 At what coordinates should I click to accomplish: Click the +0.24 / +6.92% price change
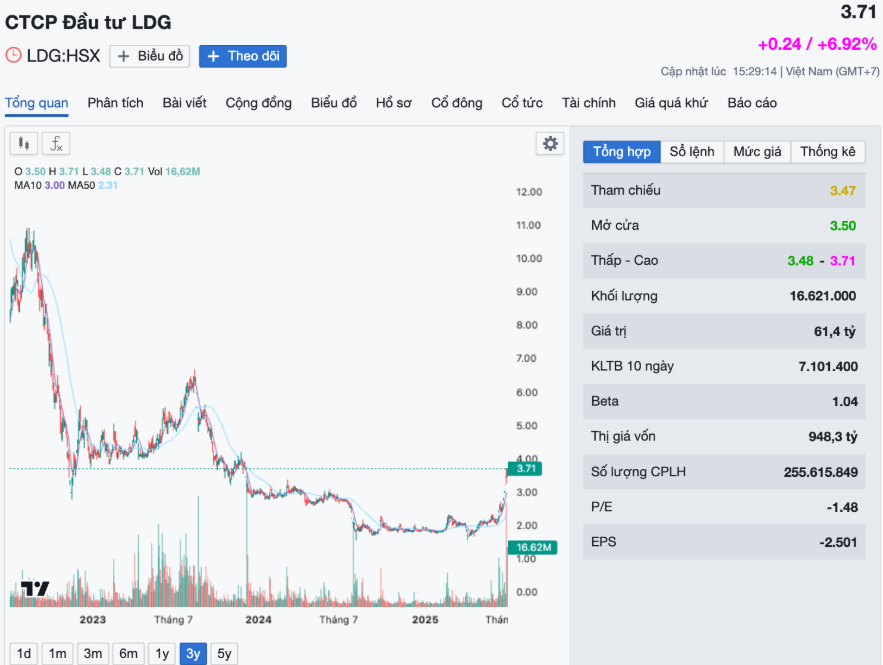click(817, 44)
